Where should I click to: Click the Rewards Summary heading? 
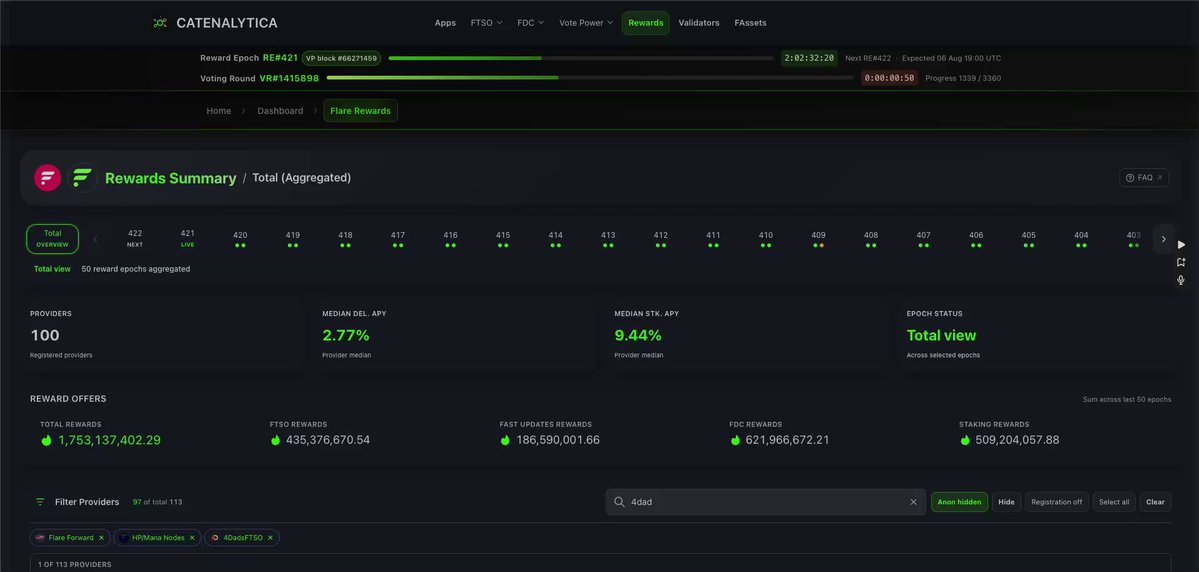point(171,178)
